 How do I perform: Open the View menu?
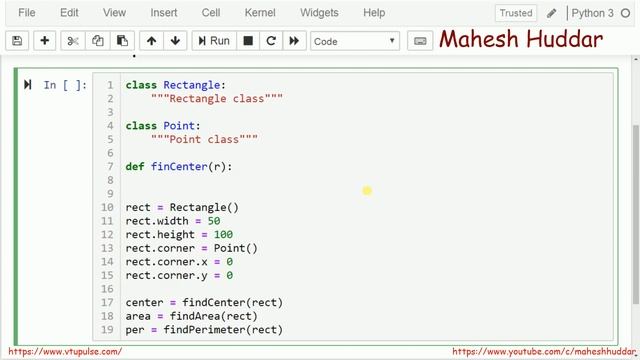(114, 13)
